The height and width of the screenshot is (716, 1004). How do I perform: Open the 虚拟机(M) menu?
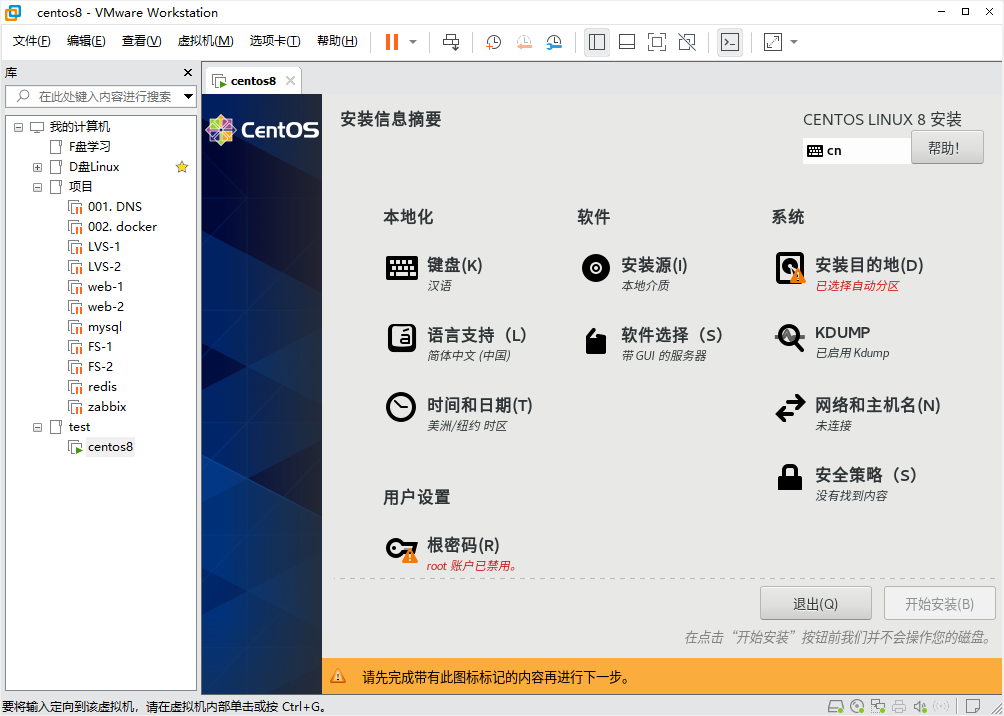tap(206, 41)
